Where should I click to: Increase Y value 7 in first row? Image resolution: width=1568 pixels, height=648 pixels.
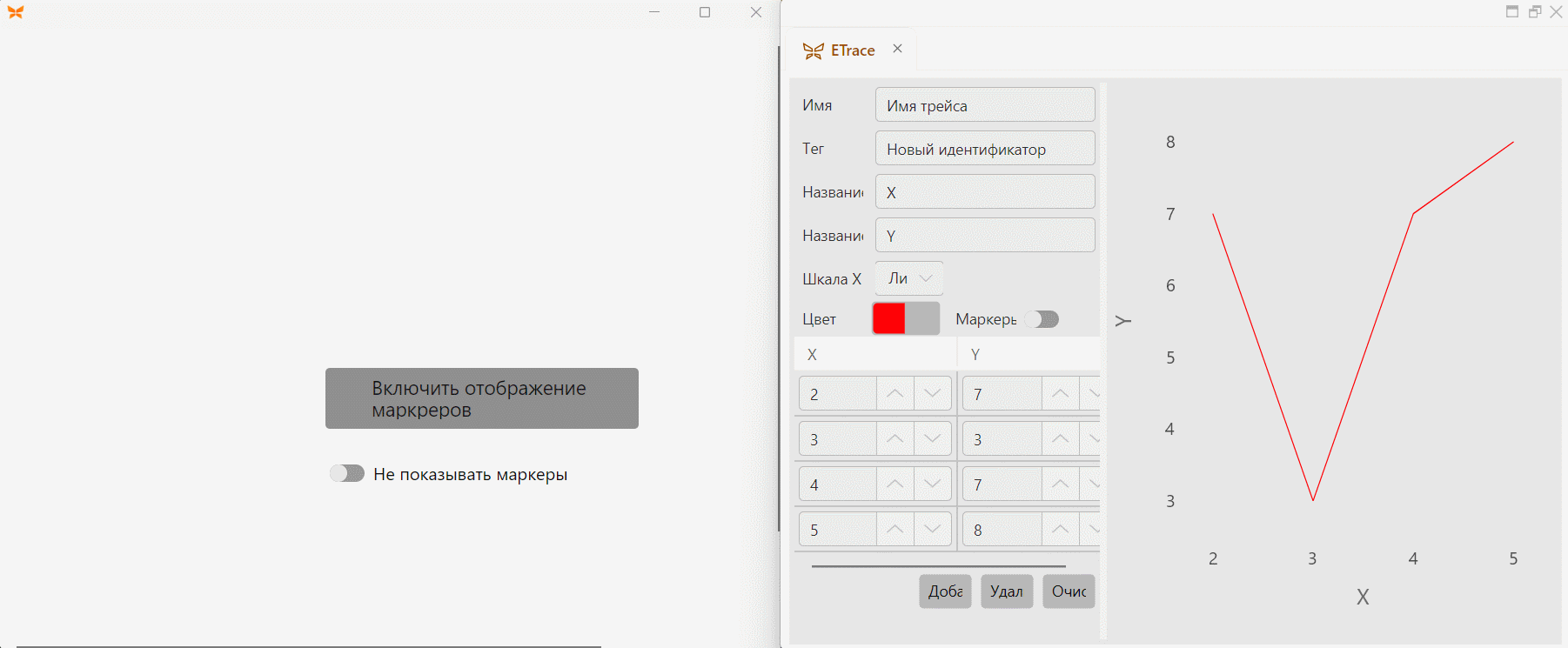(x=1060, y=394)
